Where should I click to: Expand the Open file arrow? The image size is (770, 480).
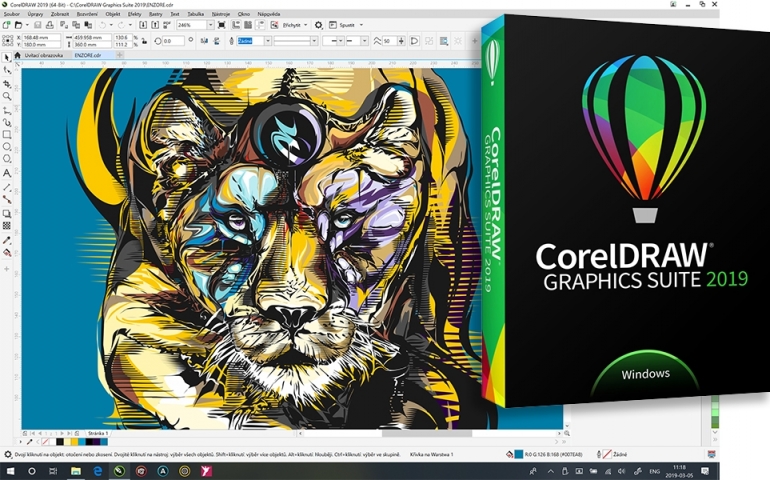27,25
